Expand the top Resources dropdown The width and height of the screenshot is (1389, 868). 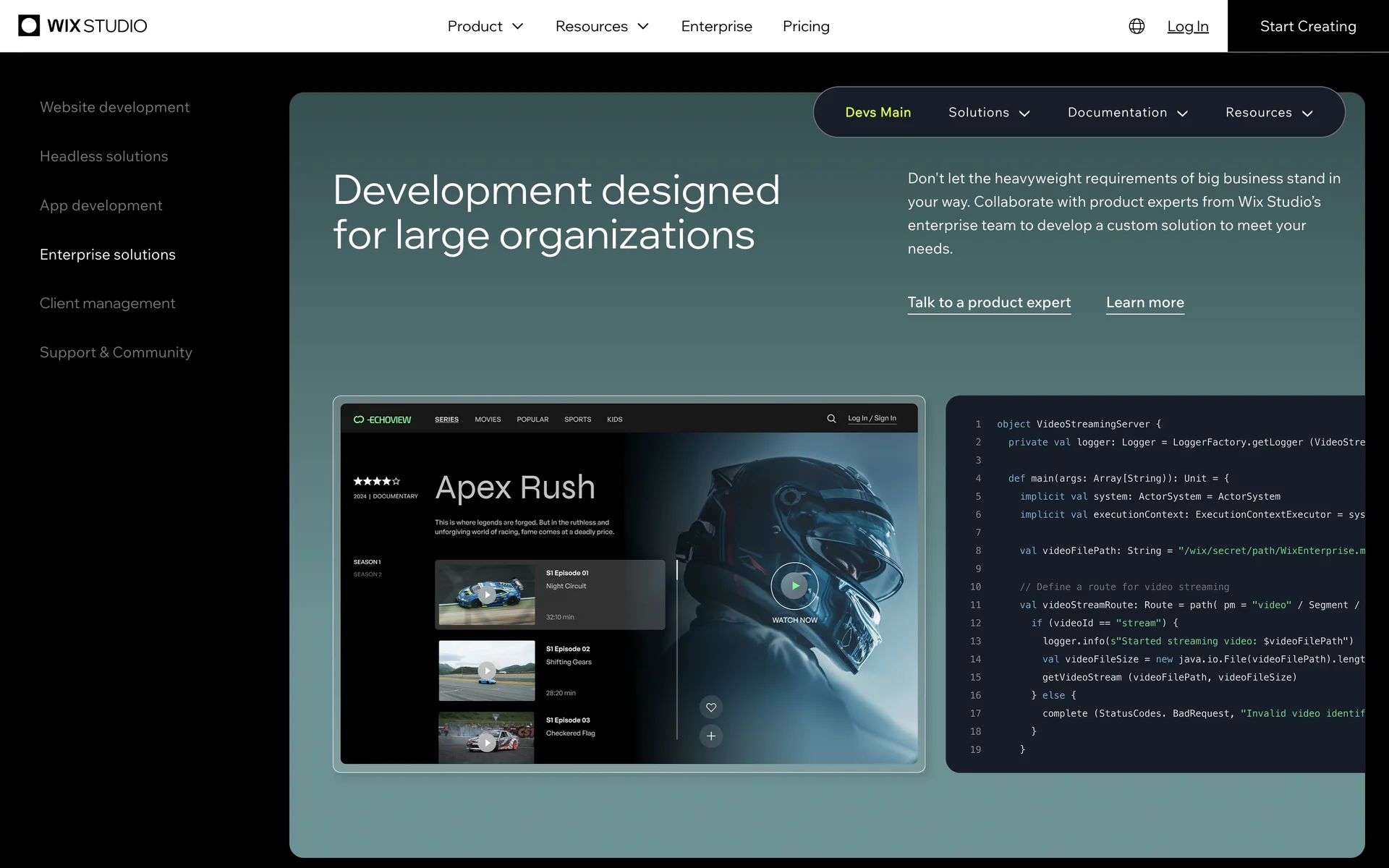click(x=602, y=26)
